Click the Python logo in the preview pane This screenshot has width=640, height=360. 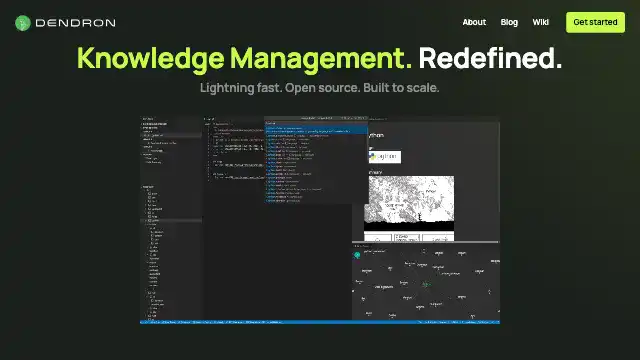[384, 157]
